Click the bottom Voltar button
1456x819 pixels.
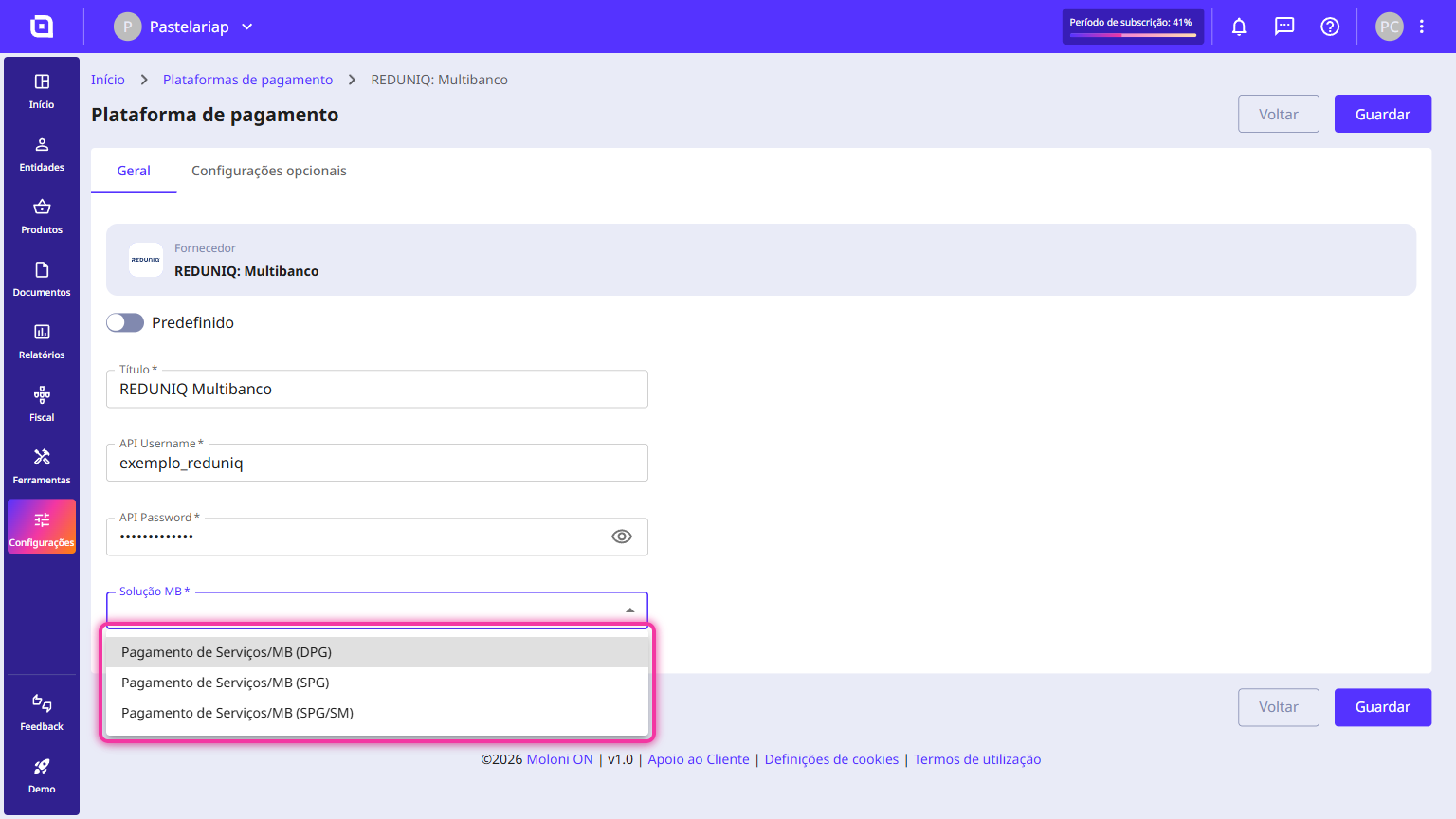pos(1279,707)
